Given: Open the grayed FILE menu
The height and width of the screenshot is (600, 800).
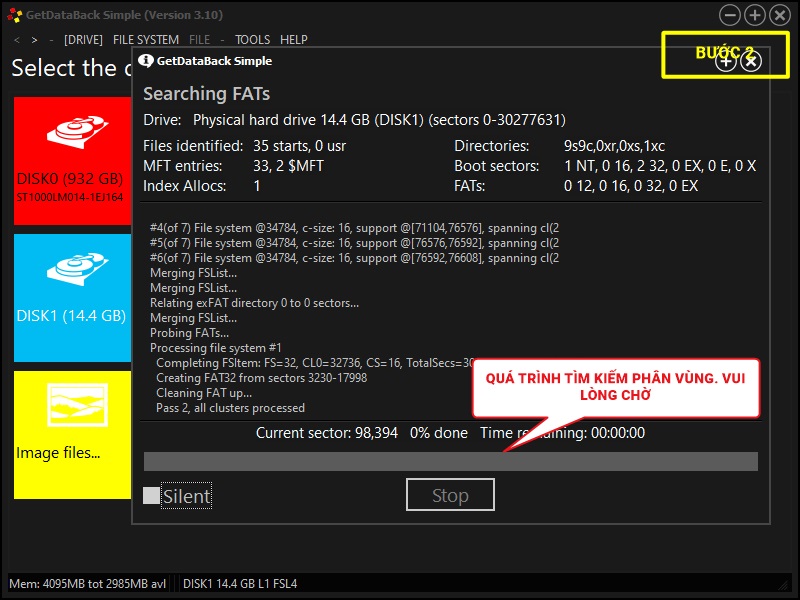Looking at the screenshot, I should pyautogui.click(x=199, y=40).
